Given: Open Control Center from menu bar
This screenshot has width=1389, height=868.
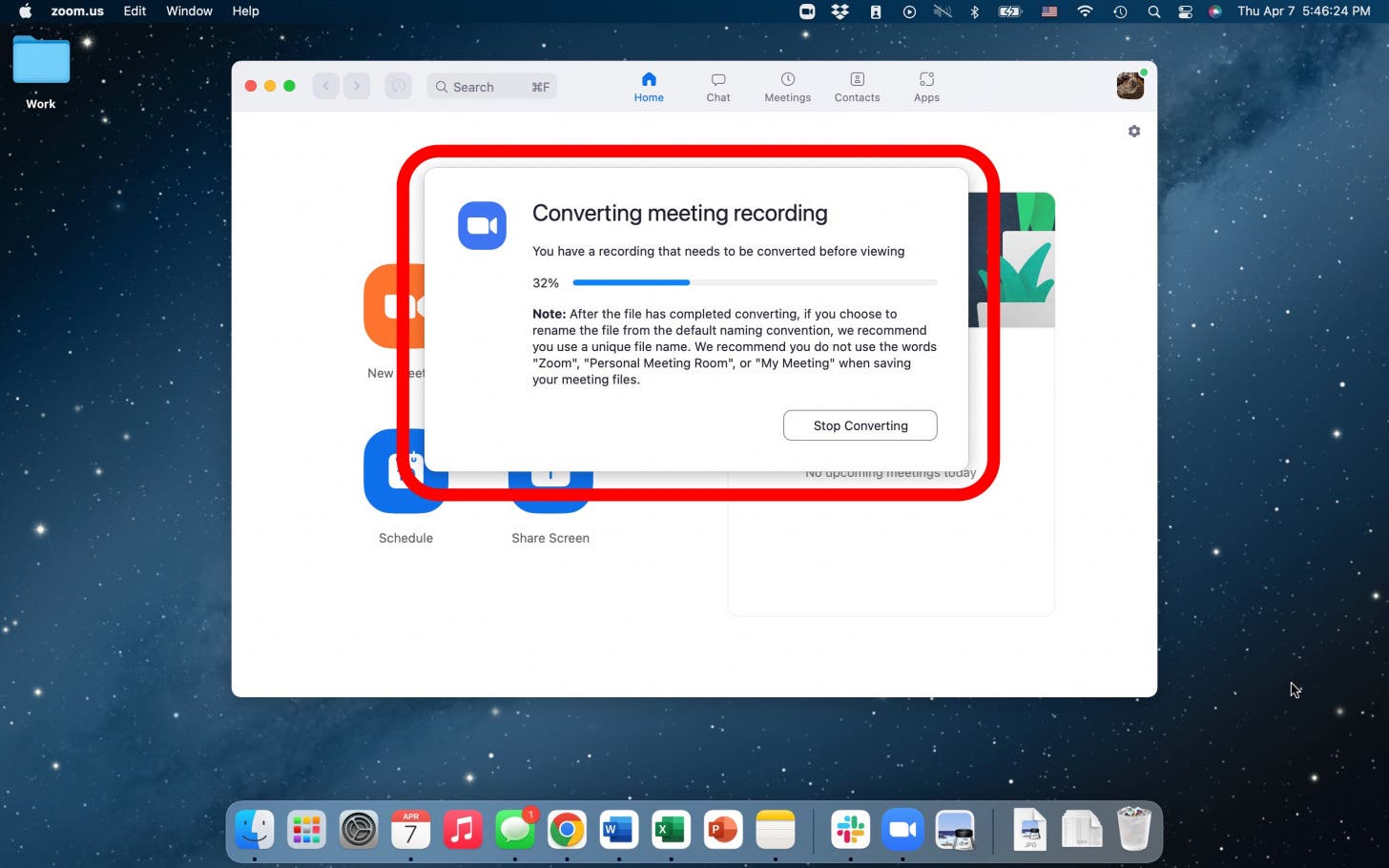Looking at the screenshot, I should click(x=1185, y=11).
